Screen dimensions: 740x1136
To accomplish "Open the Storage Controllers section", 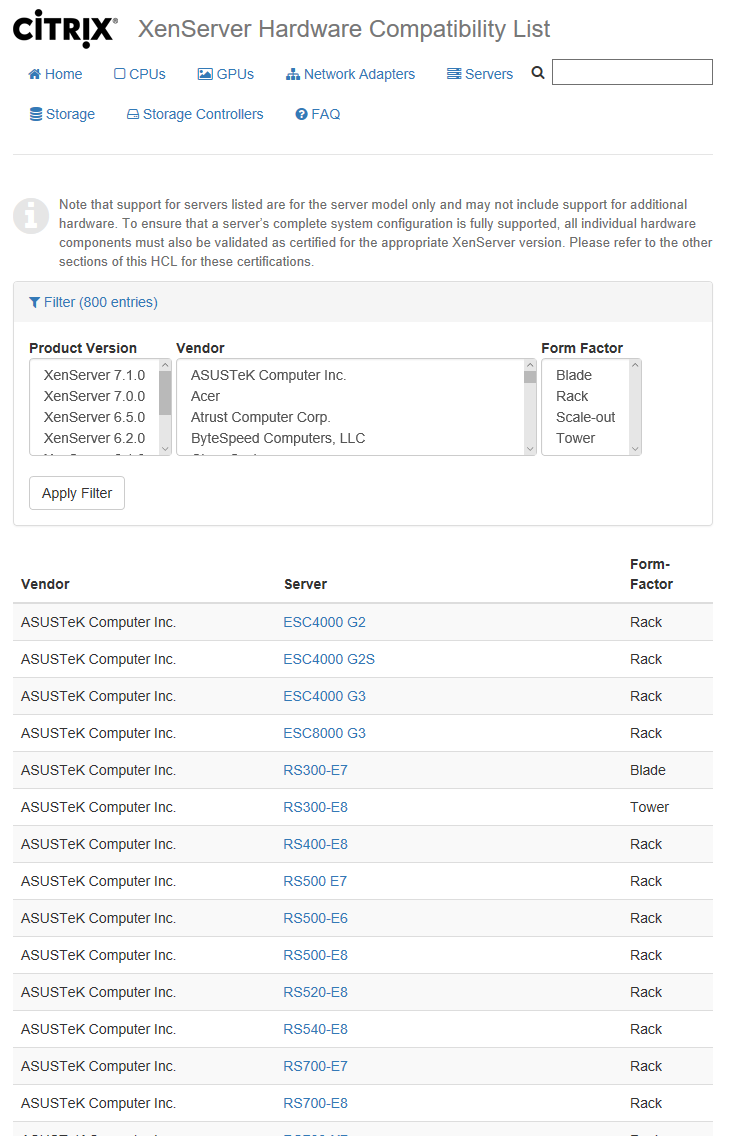I will tap(195, 114).
